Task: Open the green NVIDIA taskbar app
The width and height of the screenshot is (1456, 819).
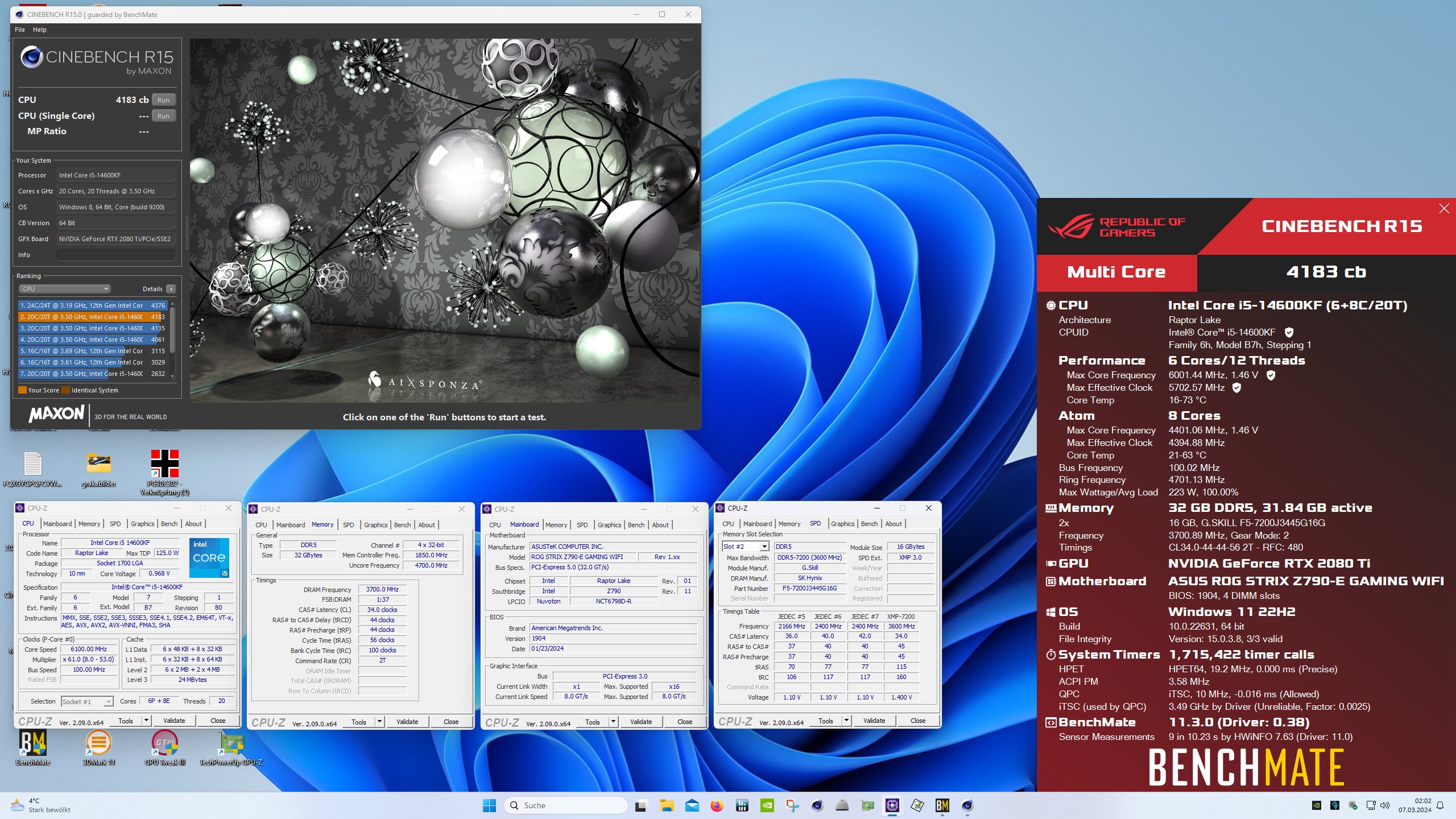Action: pyautogui.click(x=767, y=805)
